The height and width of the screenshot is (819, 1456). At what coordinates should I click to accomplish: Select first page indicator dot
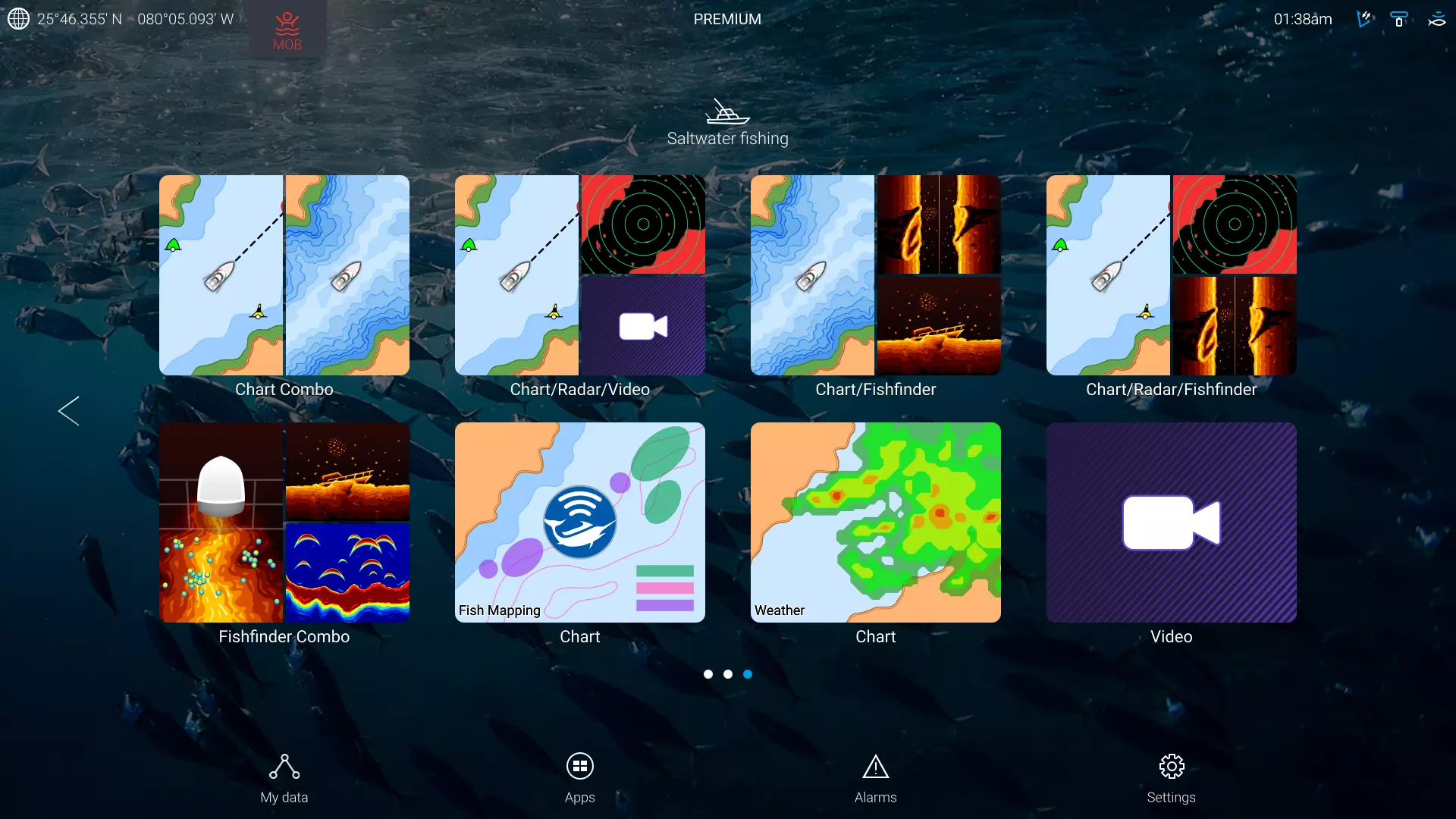click(708, 673)
